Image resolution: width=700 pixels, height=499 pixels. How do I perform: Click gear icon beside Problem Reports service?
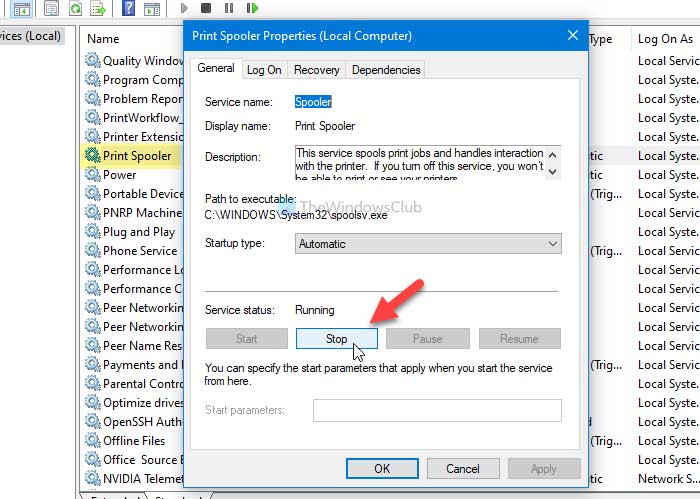pos(92,98)
